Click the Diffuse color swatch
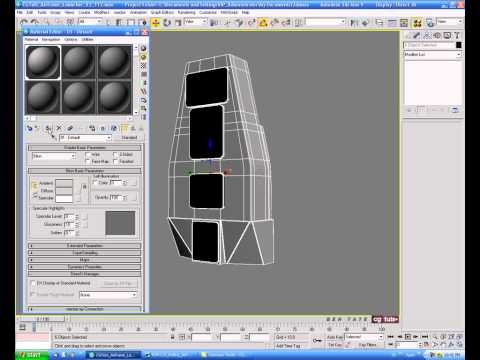This screenshot has height=360, width=480. (64, 191)
